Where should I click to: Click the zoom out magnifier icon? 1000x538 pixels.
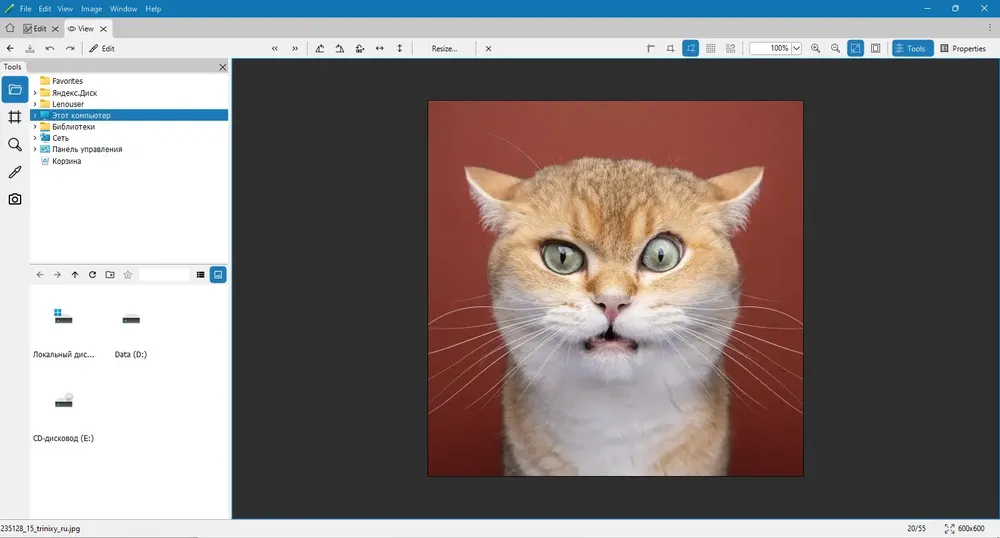(x=835, y=48)
